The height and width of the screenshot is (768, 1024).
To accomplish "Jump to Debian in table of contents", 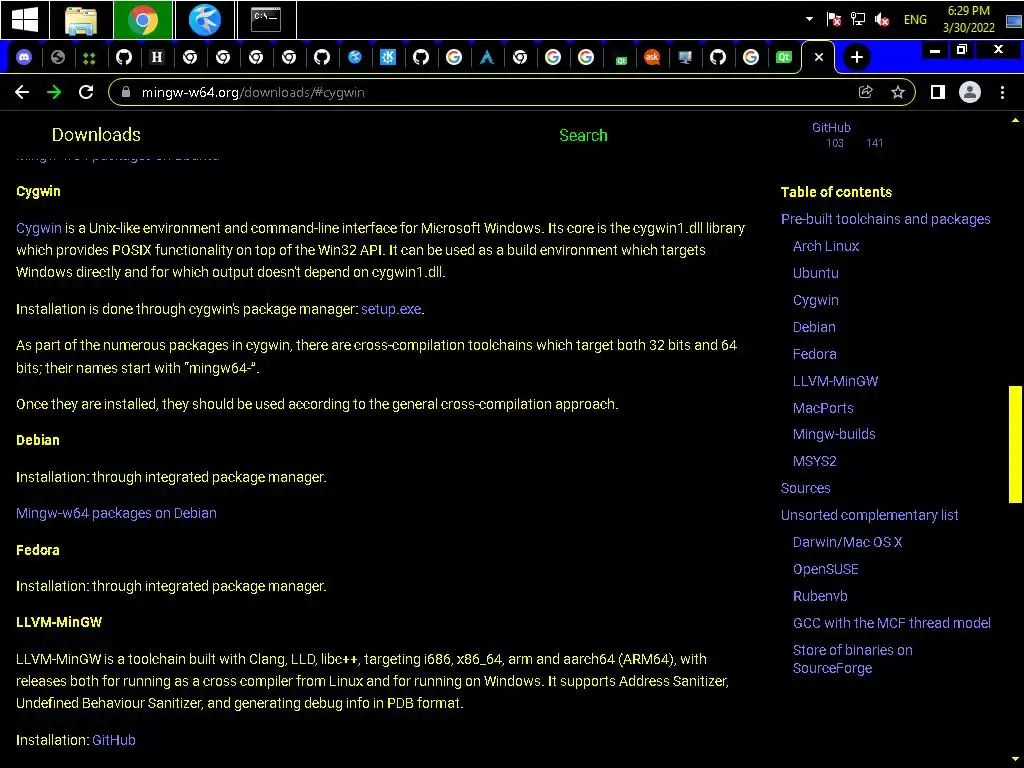I will (x=814, y=327).
